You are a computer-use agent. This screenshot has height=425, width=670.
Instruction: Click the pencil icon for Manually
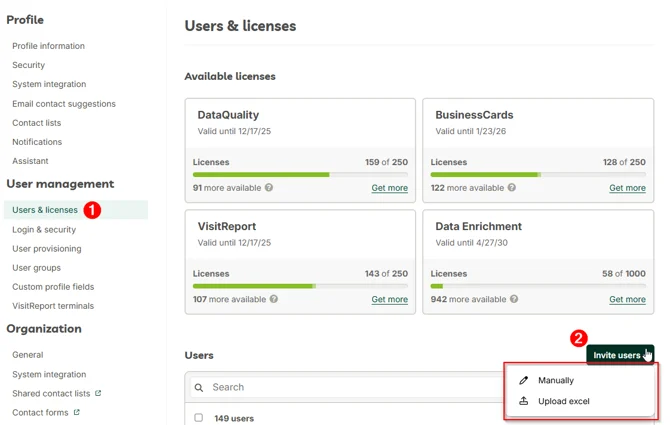tap(523, 380)
